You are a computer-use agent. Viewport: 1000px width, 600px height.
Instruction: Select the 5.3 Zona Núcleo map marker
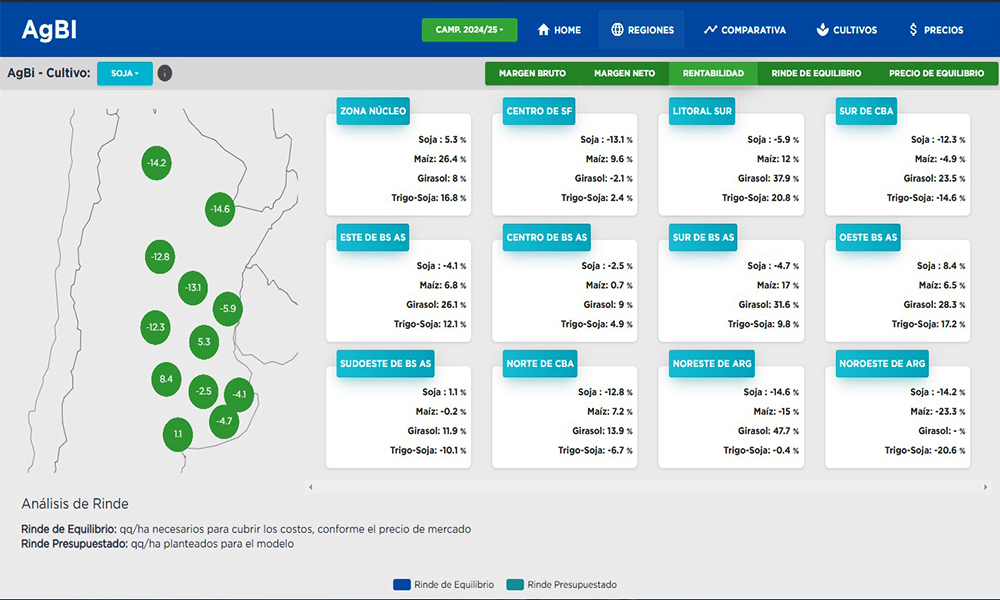[204, 342]
